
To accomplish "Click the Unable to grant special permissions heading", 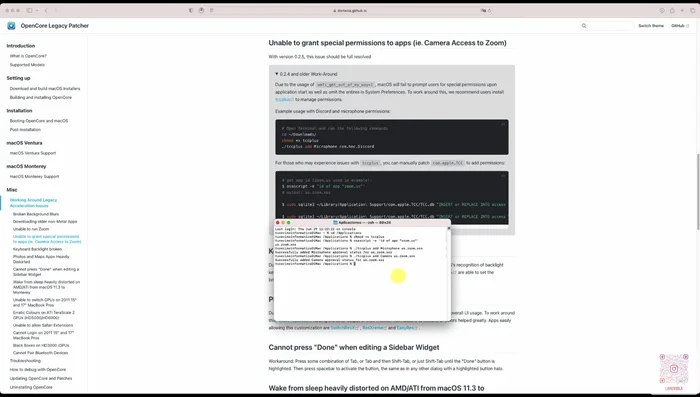I will coord(388,43).
